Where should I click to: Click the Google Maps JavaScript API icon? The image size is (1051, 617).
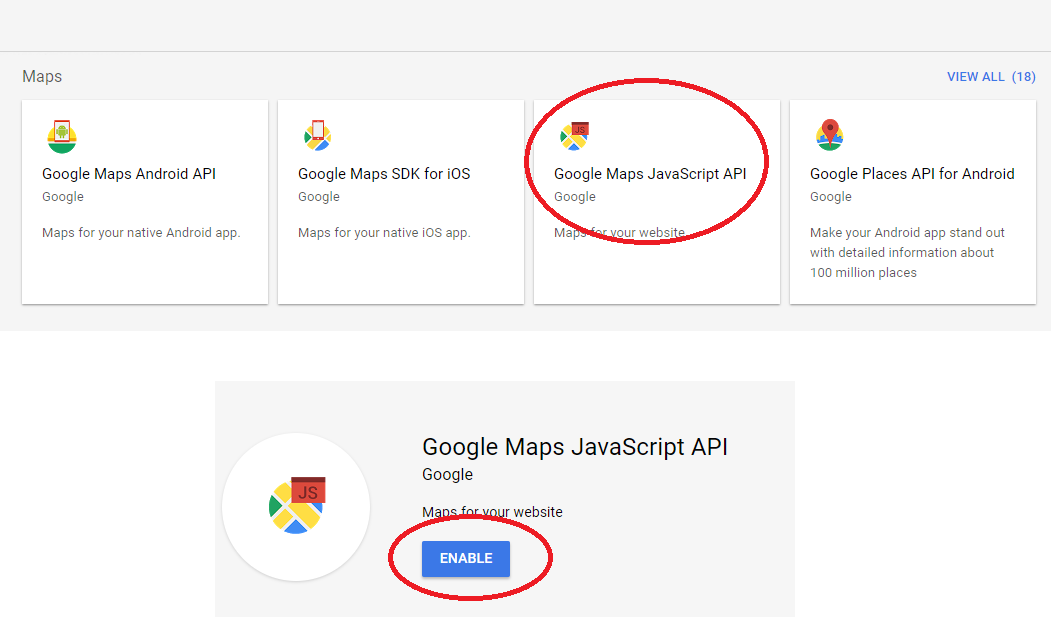coord(574,136)
